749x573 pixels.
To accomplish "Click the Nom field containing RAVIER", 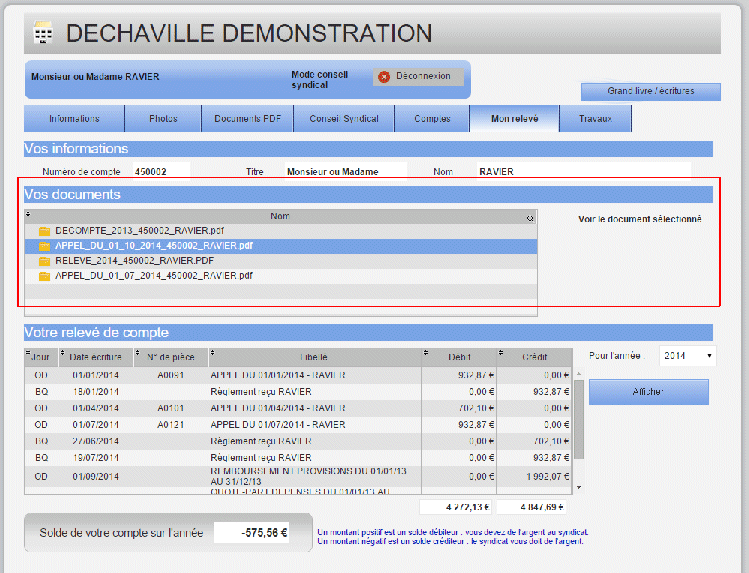I will tap(584, 171).
